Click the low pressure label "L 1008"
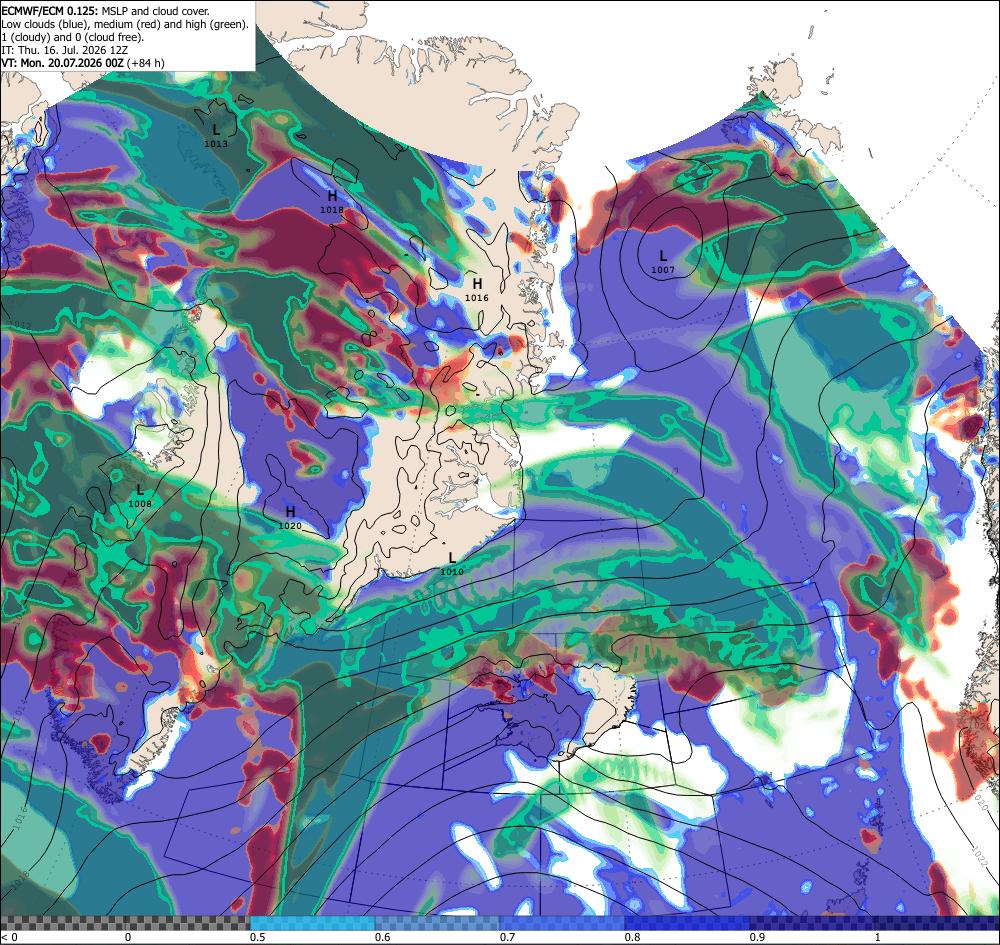The width and height of the screenshot is (1000, 945). click(140, 496)
